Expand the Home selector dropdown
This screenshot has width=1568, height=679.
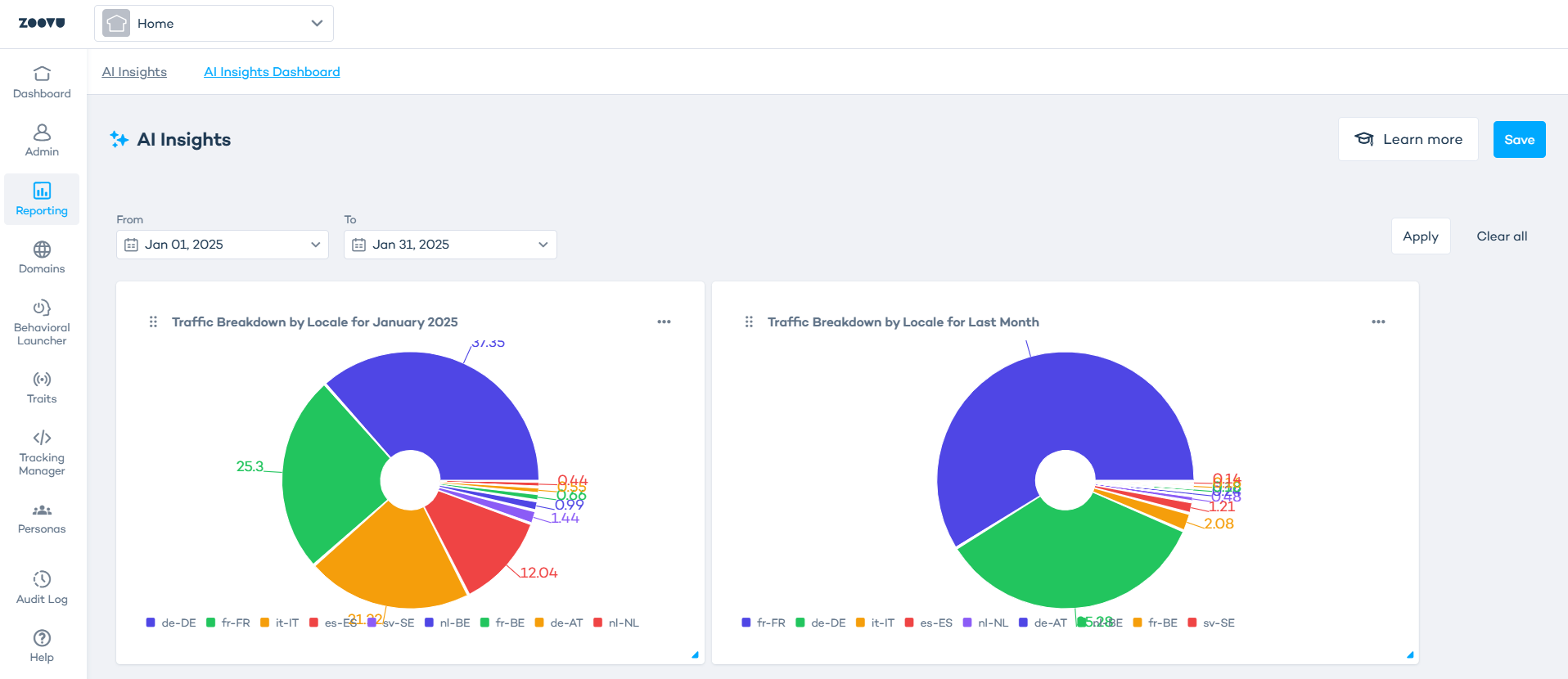[x=214, y=24]
